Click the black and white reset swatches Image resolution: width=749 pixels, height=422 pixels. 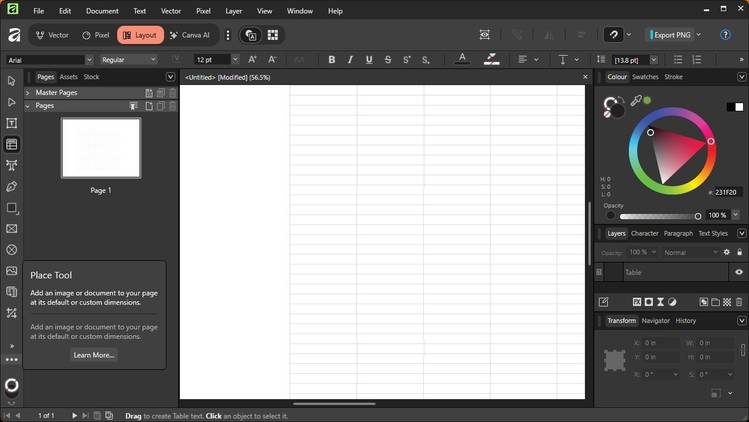tap(735, 107)
